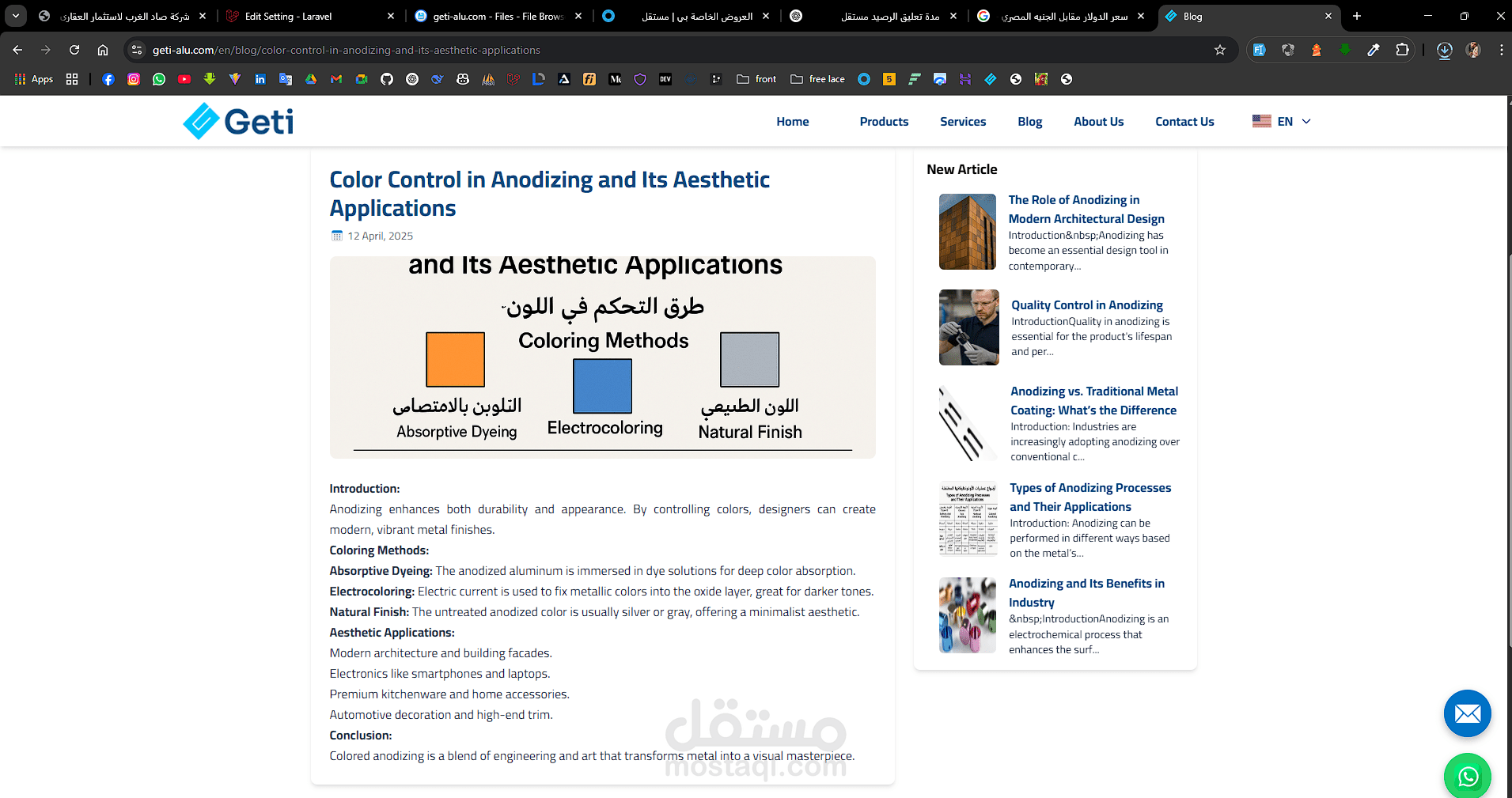Open Contact Us in site navigation
1512x798 pixels.
pos(1184,122)
